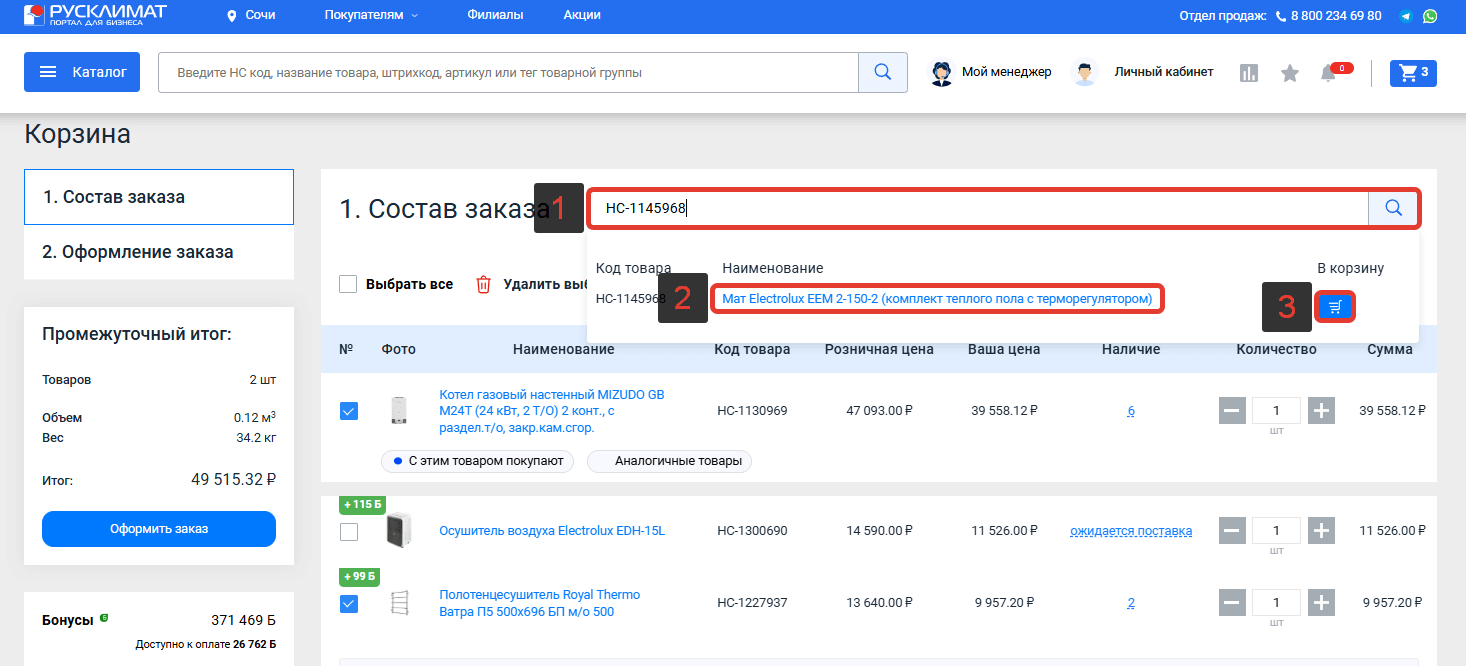Screen dimensions: 1466x666
Task: Click product code НС-1300690
Action: click(x=752, y=531)
